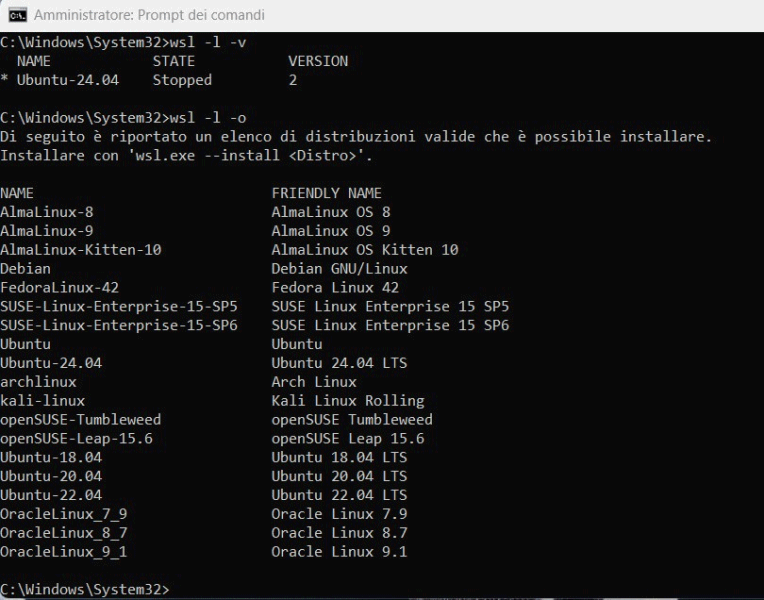Screen dimensions: 764x600
Task: Click the 'Ubuntu 18.04 LTS' friendly name
Action: click(x=340, y=458)
